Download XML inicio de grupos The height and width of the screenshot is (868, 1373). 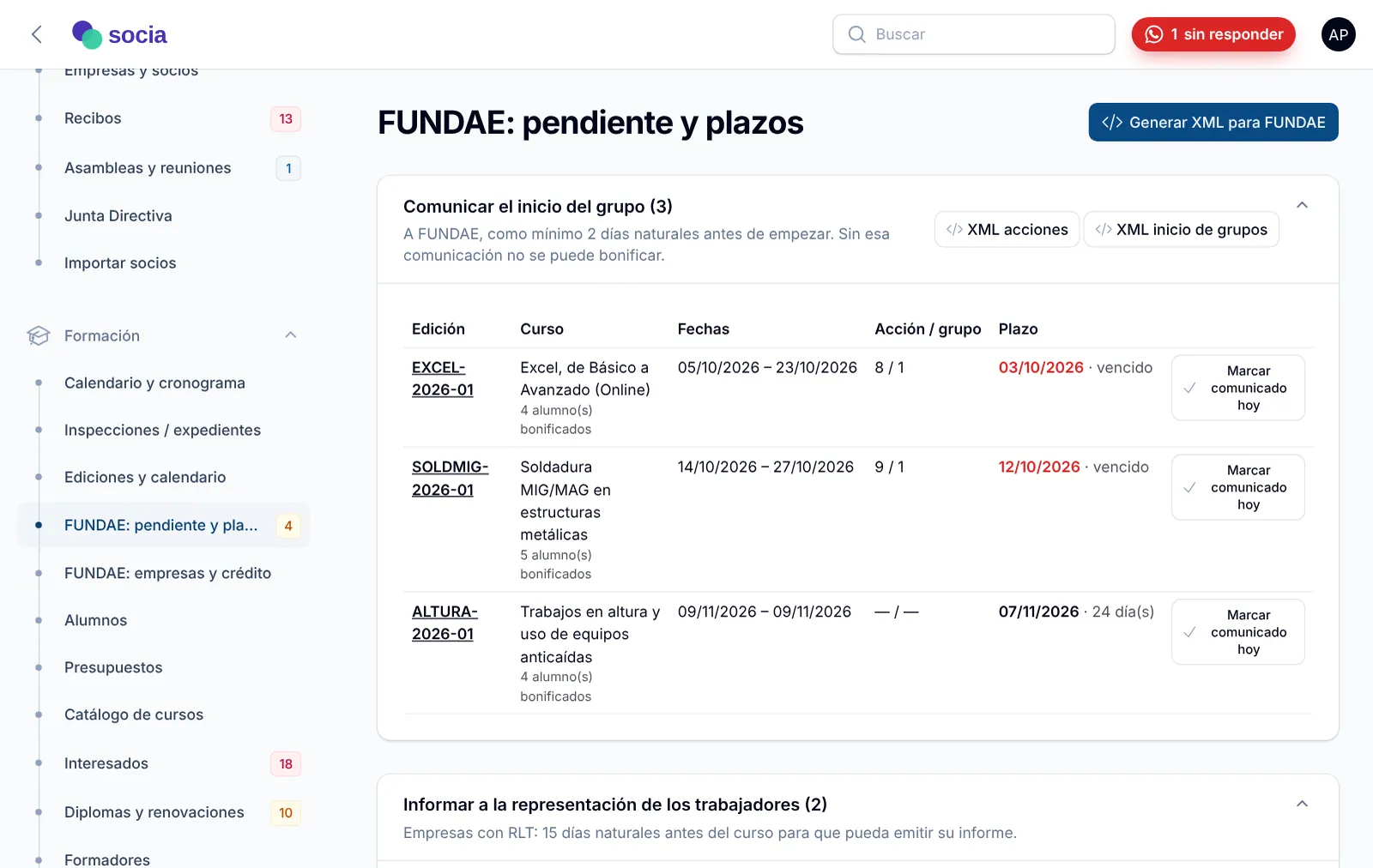pos(1181,229)
